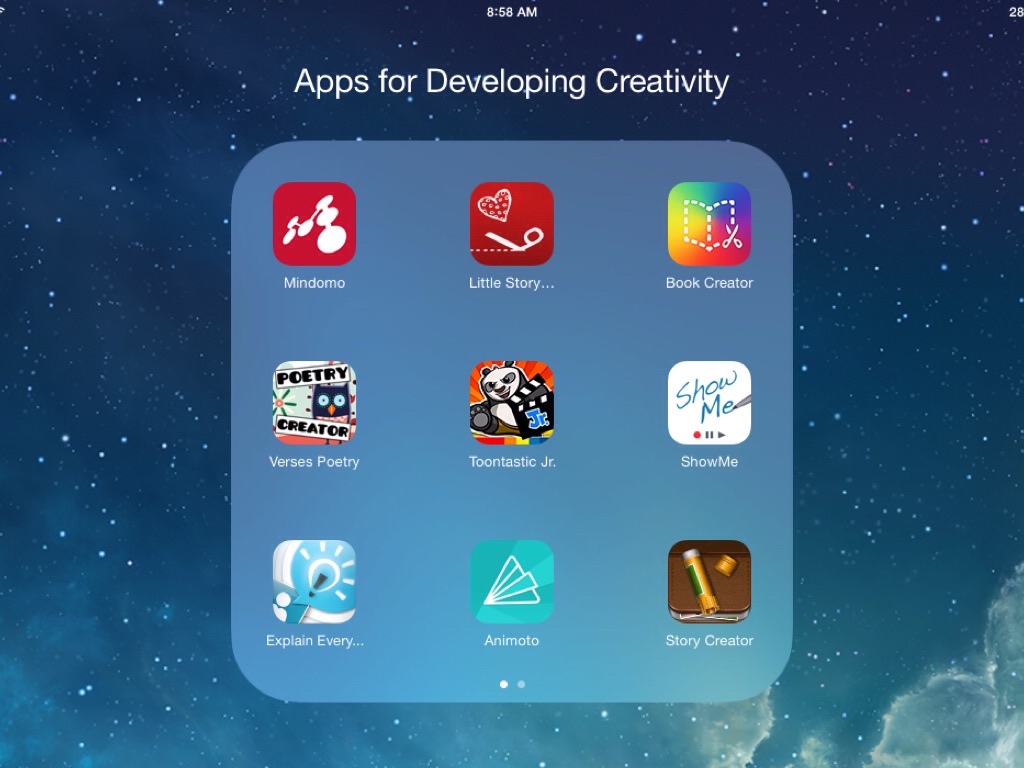Tap the 'ShowMe' app label
Image resolution: width=1024 pixels, height=768 pixels.
point(709,462)
